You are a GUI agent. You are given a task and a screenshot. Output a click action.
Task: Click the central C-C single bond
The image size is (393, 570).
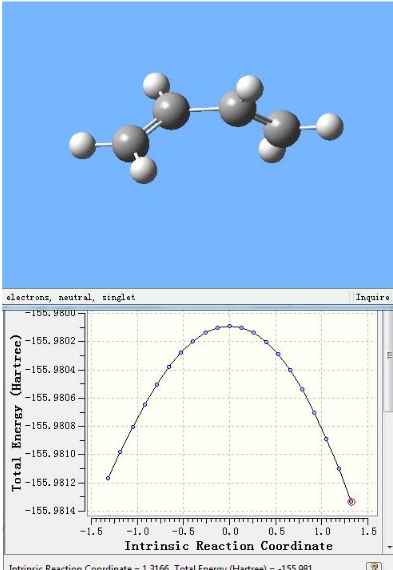[x=204, y=109]
